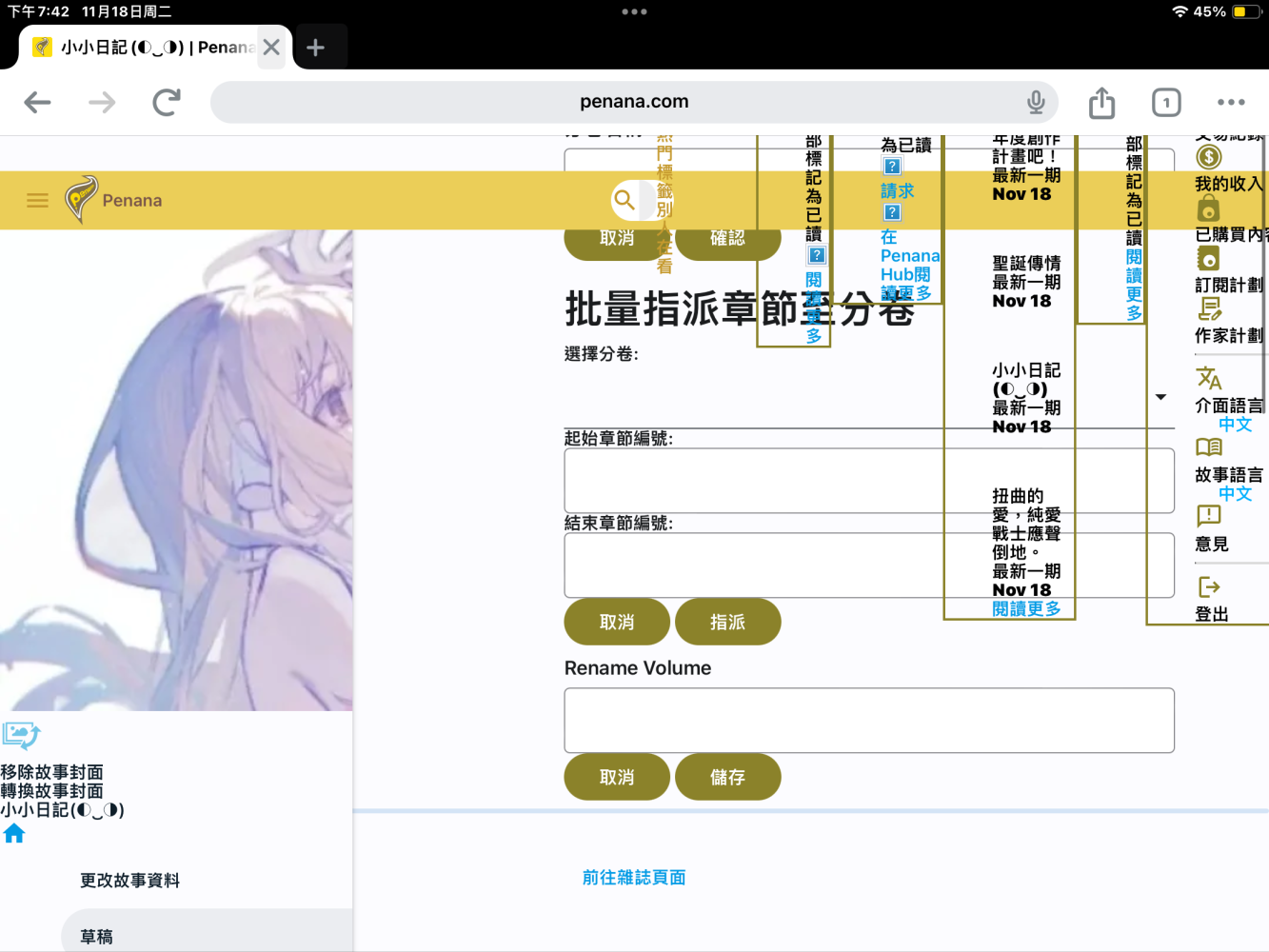Image resolution: width=1269 pixels, height=952 pixels.
Task: Change 介面語言 by clicking its 中文 value
Action: pos(1236,425)
